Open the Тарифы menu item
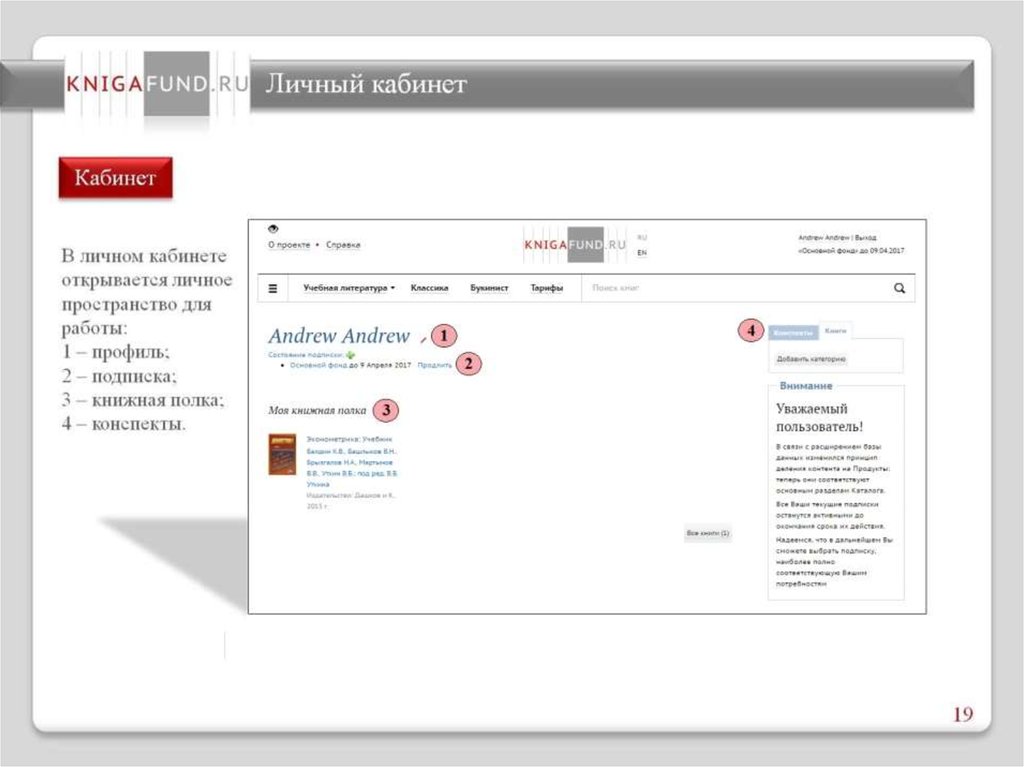The height and width of the screenshot is (767, 1024). [546, 288]
